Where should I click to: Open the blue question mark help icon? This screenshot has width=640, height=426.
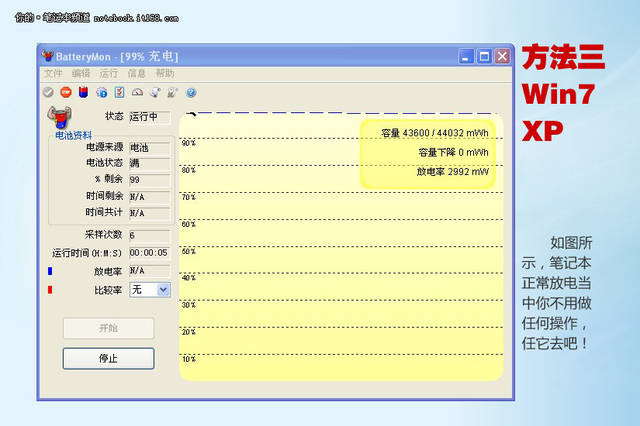point(191,93)
